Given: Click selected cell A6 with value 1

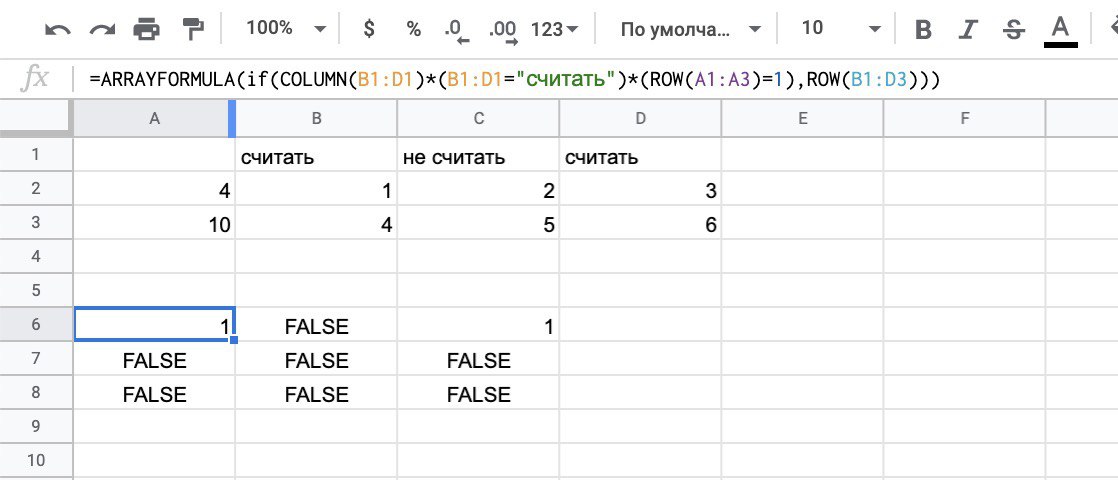Looking at the screenshot, I should 154,325.
